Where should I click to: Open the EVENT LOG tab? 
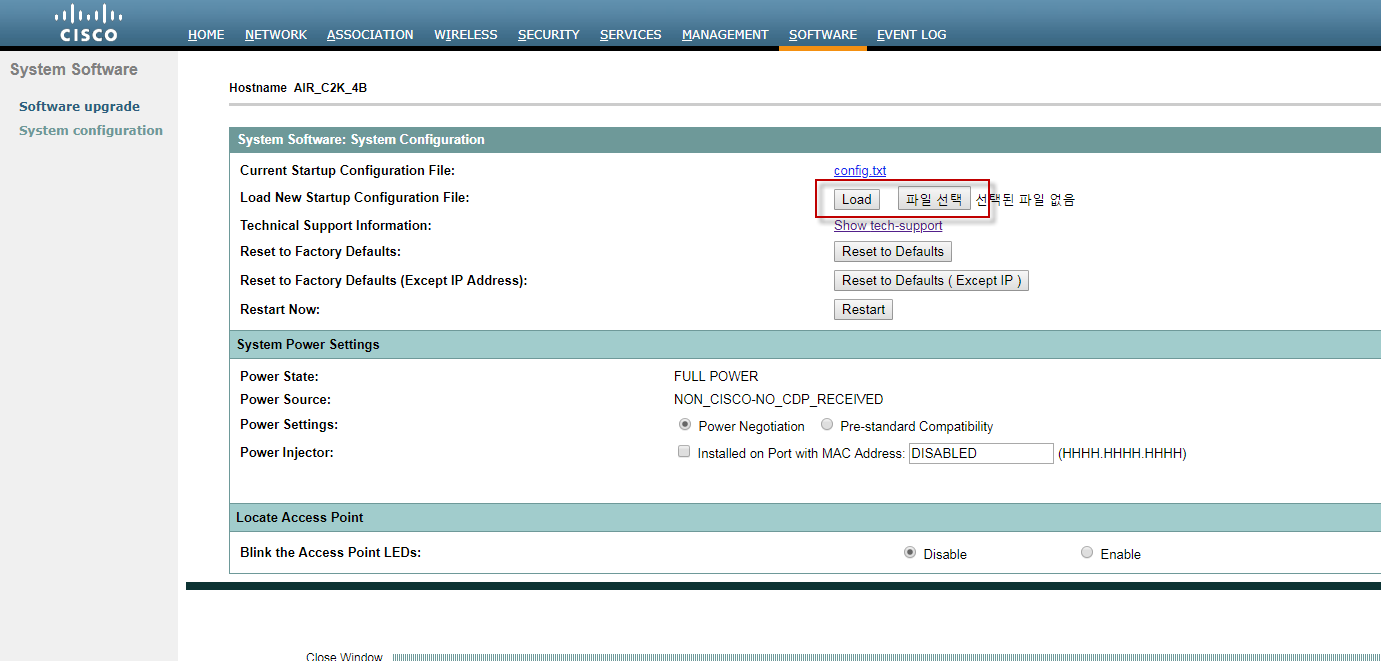pyautogui.click(x=911, y=34)
